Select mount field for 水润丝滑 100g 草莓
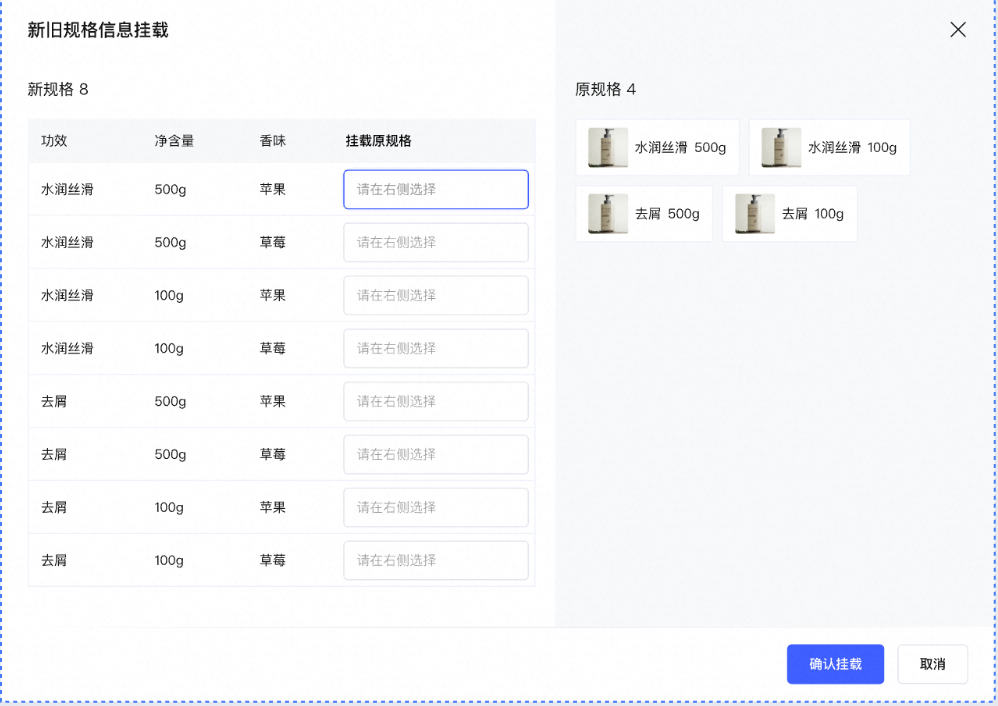Screen dimensions: 998x706 (436, 348)
